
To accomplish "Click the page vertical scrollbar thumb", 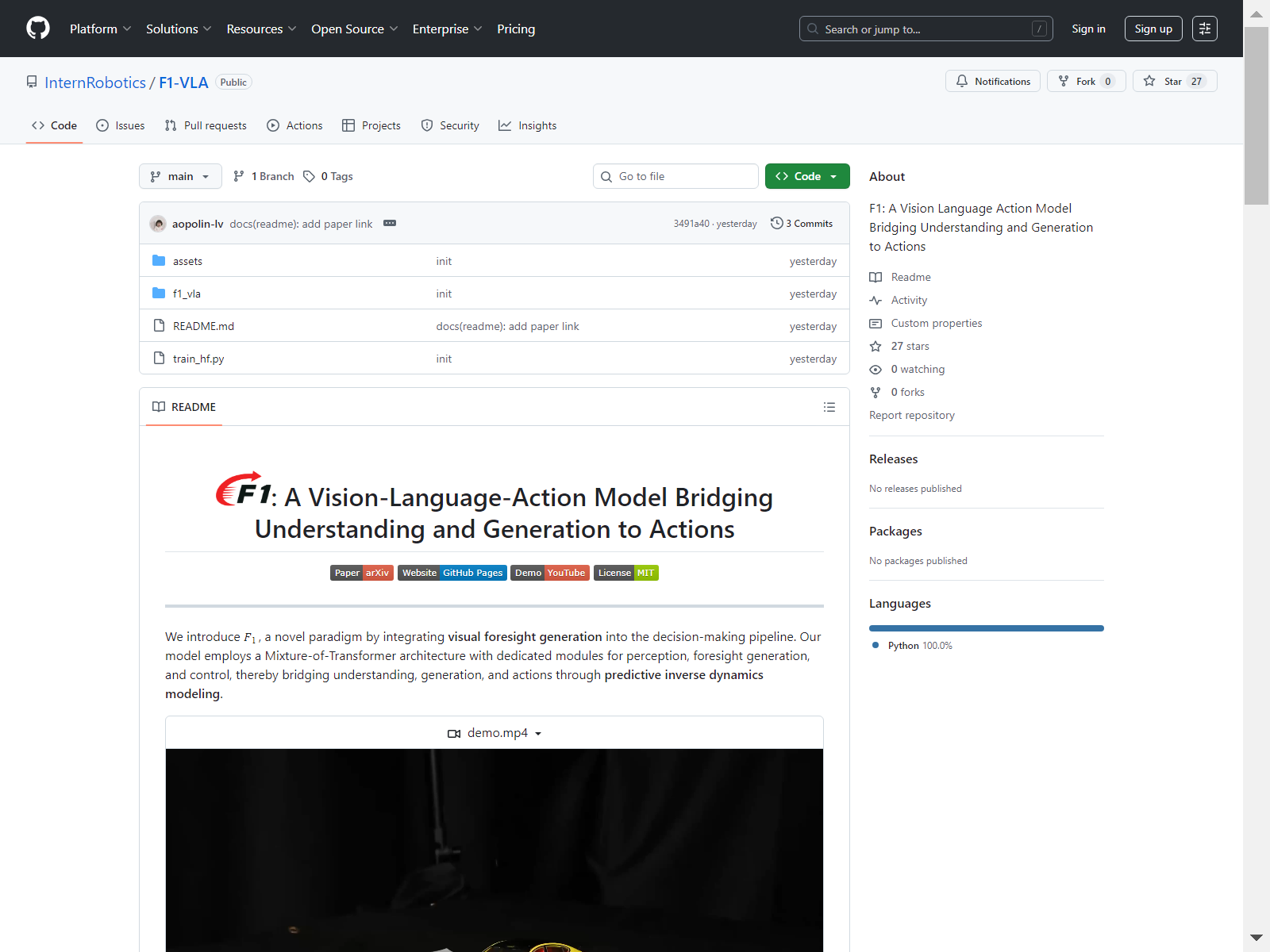I will [x=1257, y=115].
